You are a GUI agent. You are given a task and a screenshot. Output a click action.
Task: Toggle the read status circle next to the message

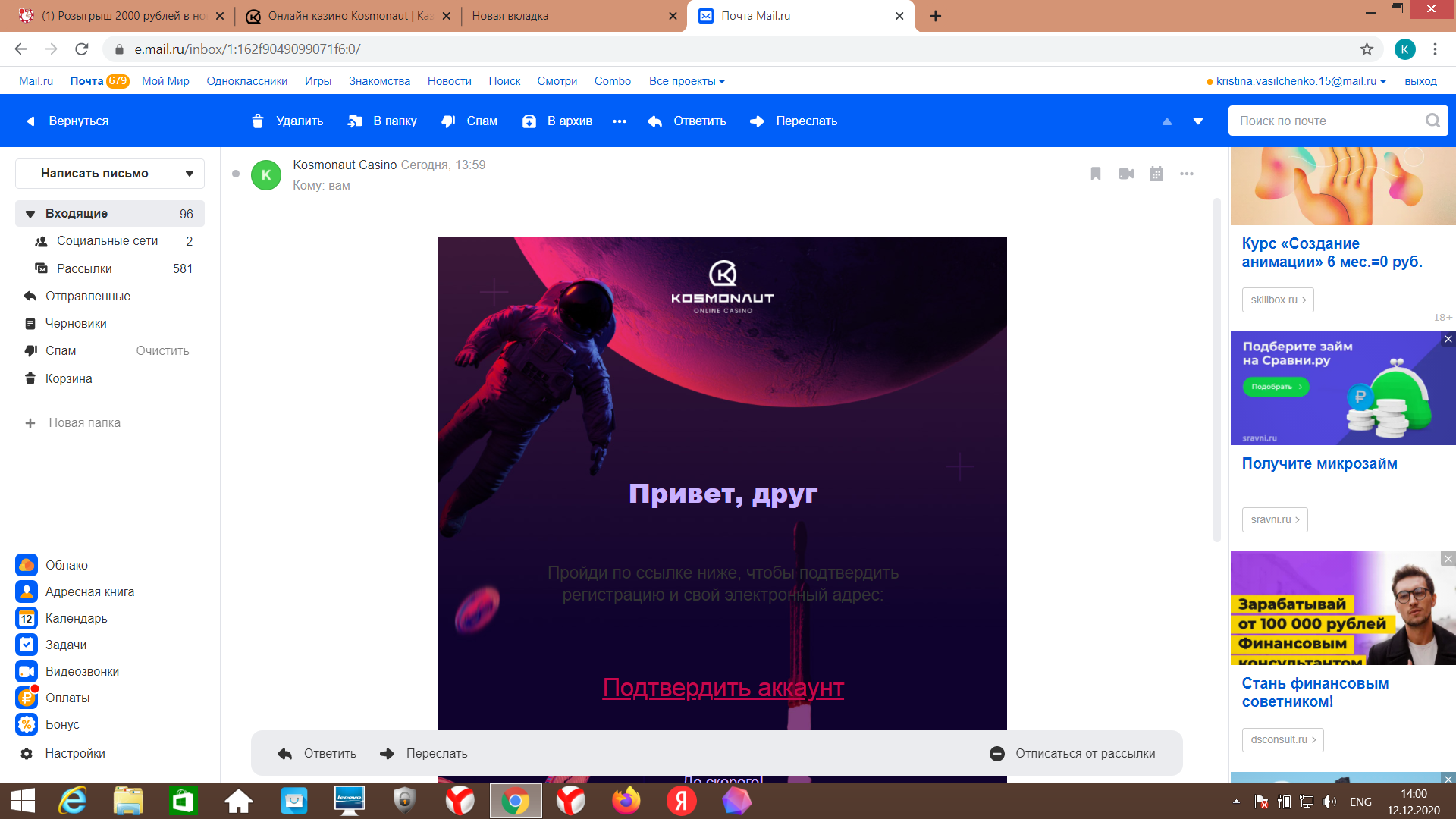coord(235,173)
